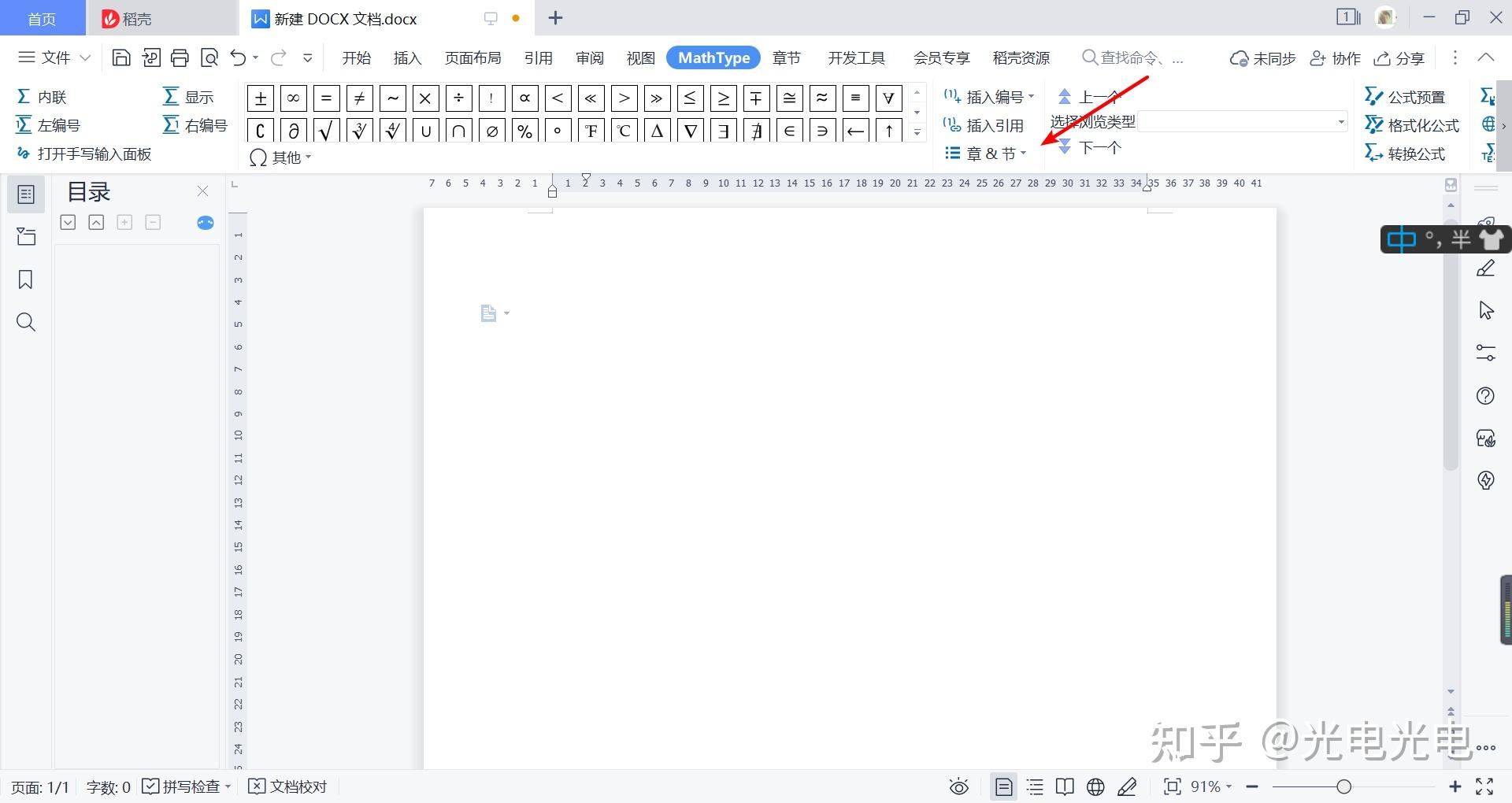
Task: Click the 内联 formula button
Action: tap(41, 97)
